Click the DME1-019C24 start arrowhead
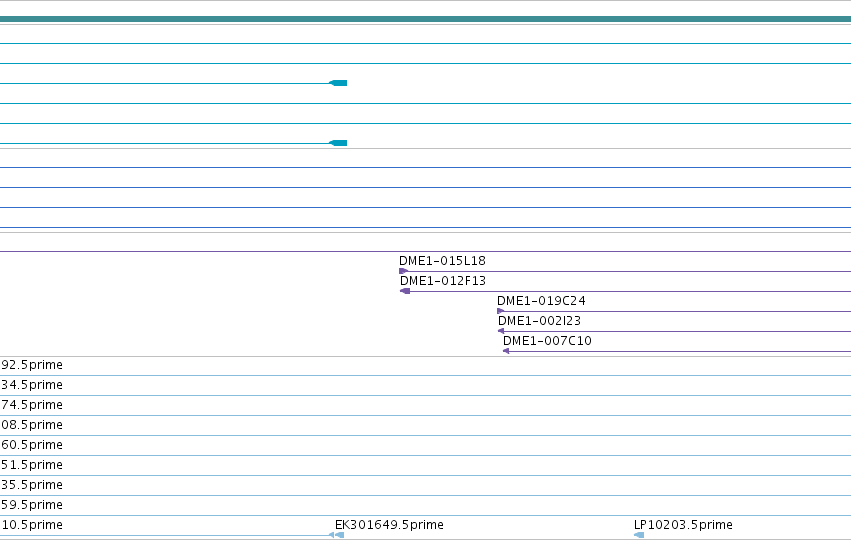Image resolution: width=851 pixels, height=540 pixels. point(500,311)
